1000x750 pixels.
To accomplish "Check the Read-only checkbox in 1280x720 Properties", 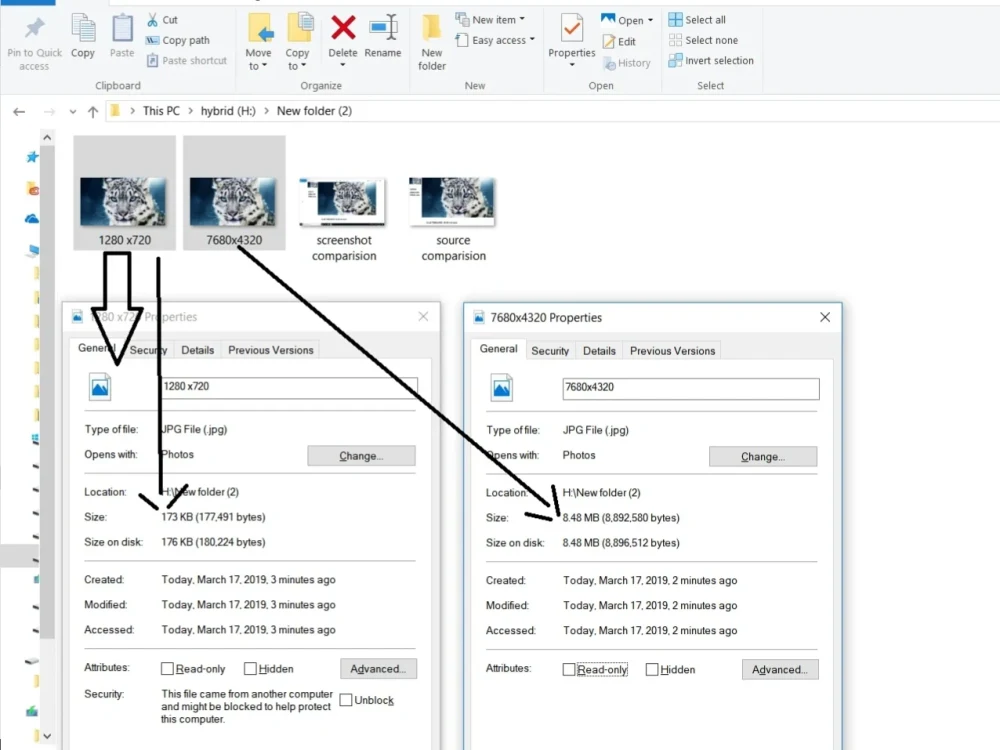I will [x=167, y=668].
